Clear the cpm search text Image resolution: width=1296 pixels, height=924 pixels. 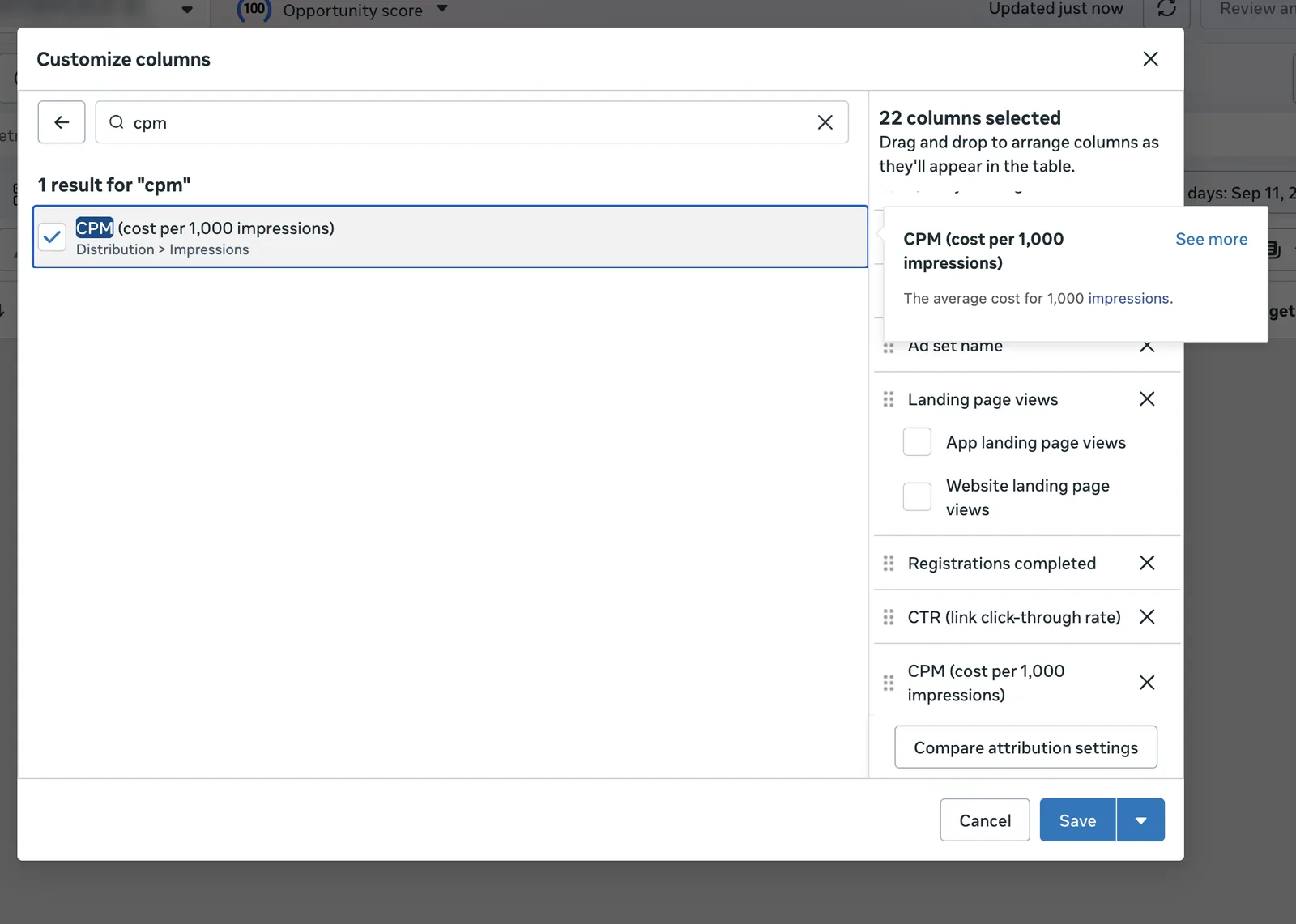pos(825,122)
